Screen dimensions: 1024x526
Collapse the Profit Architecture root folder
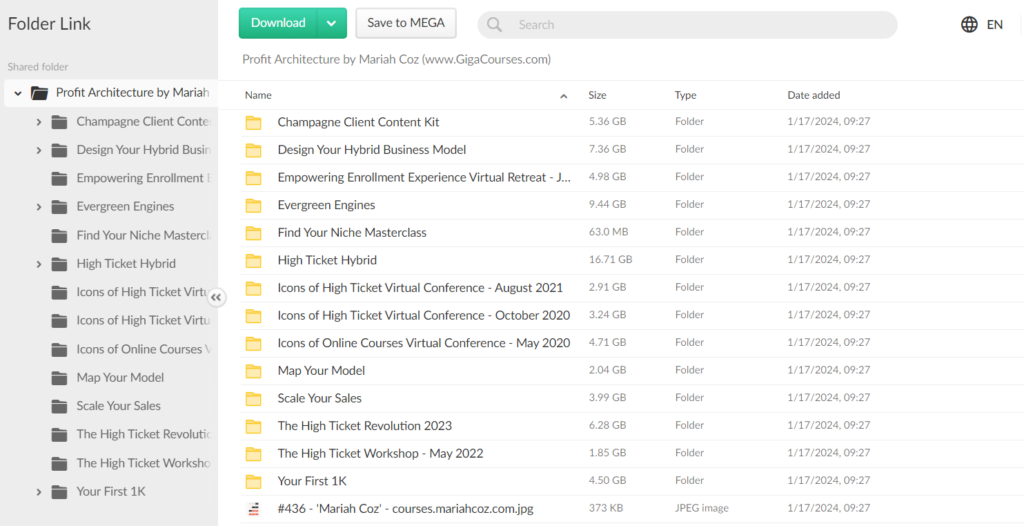click(x=18, y=93)
